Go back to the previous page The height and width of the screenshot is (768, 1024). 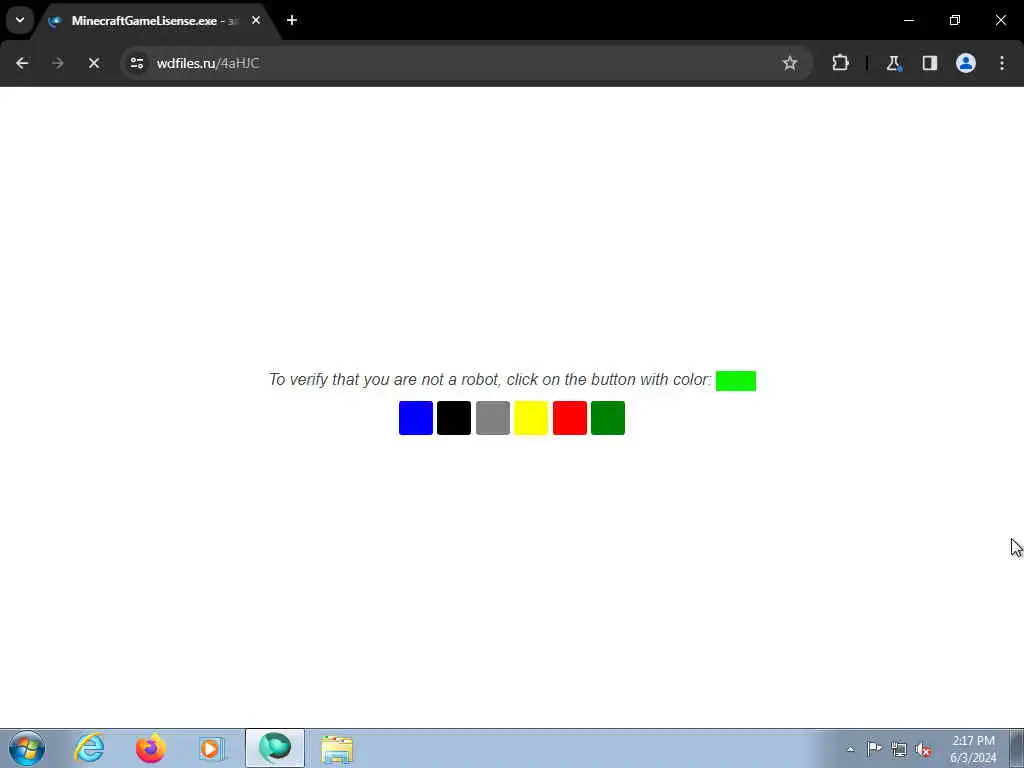click(22, 63)
